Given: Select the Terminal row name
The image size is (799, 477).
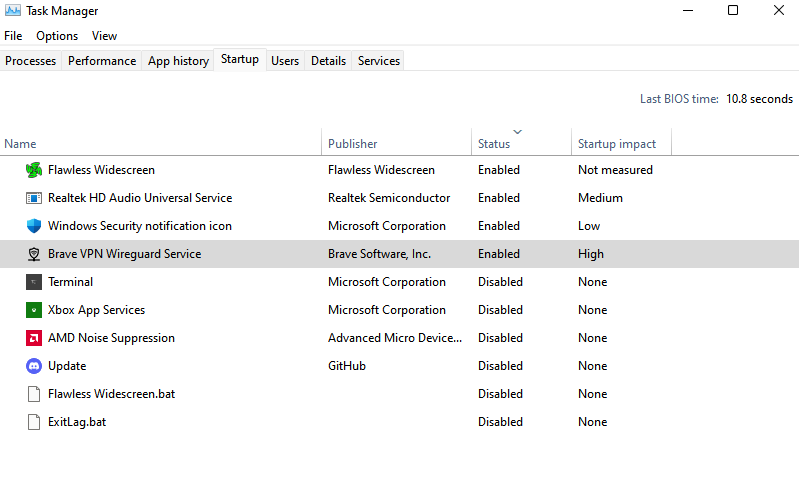Looking at the screenshot, I should pyautogui.click(x=70, y=282).
